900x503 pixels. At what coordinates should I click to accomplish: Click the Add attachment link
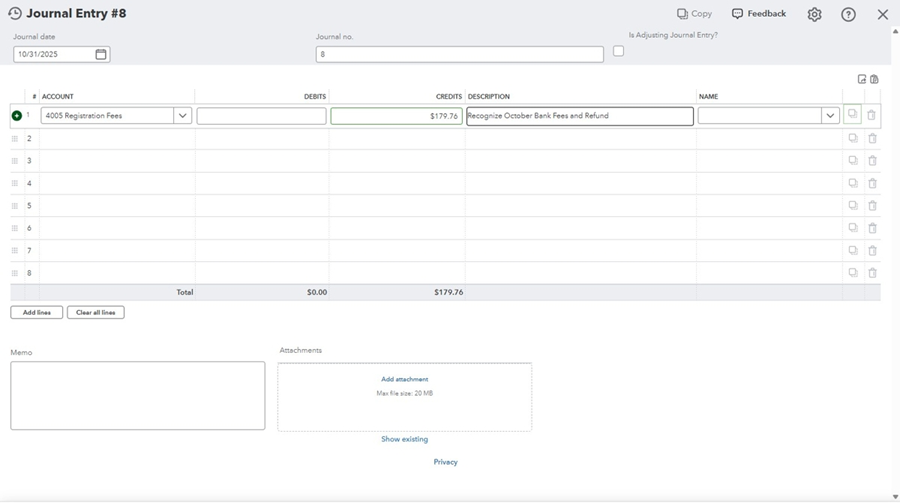point(404,379)
